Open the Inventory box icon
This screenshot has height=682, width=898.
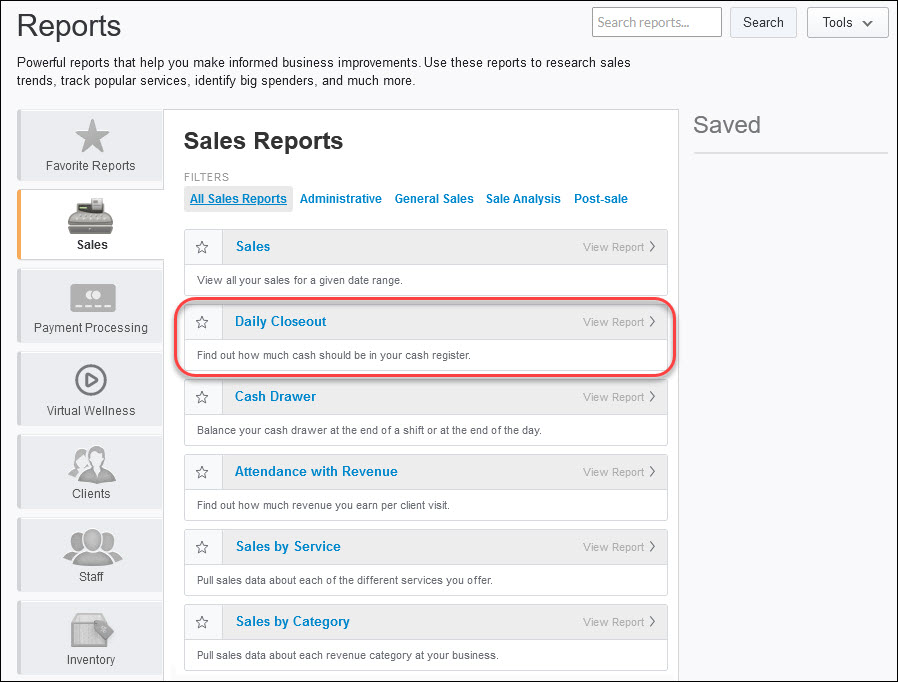tap(91, 630)
